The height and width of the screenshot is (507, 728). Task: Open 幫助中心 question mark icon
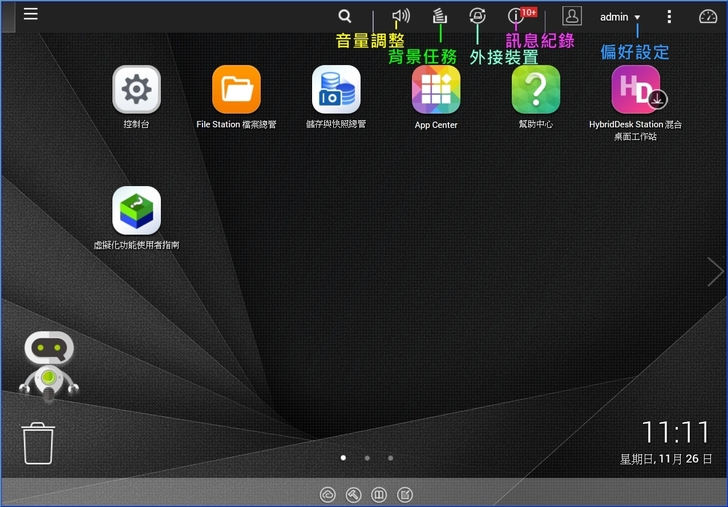click(536, 89)
